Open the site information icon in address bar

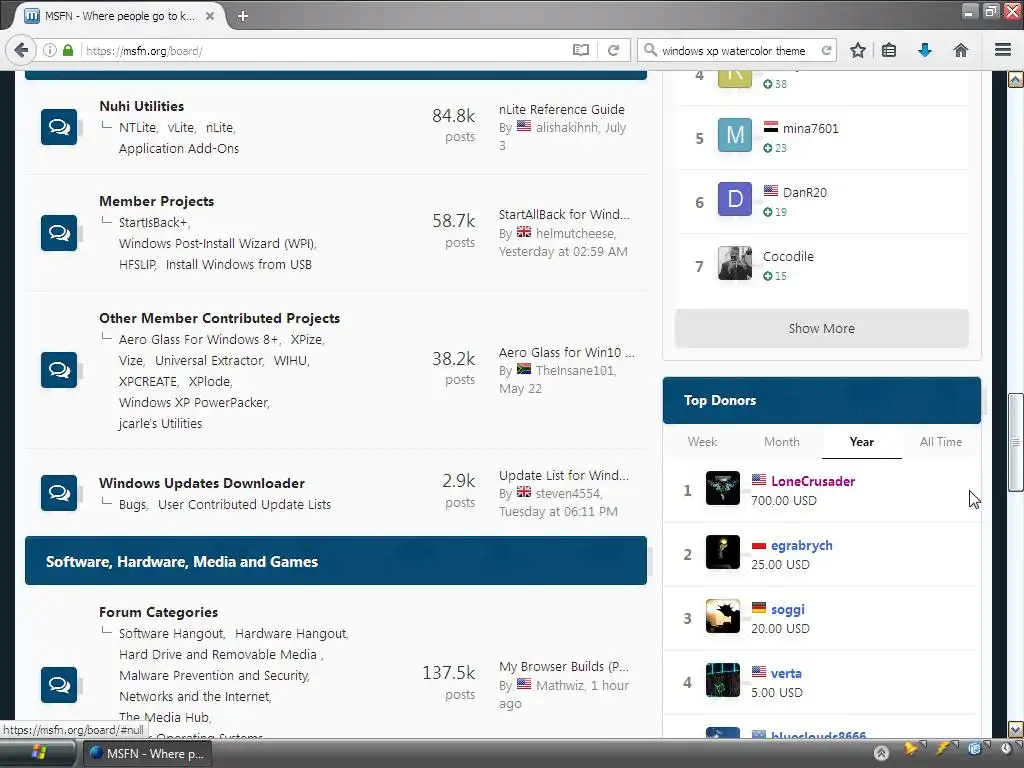tap(50, 50)
